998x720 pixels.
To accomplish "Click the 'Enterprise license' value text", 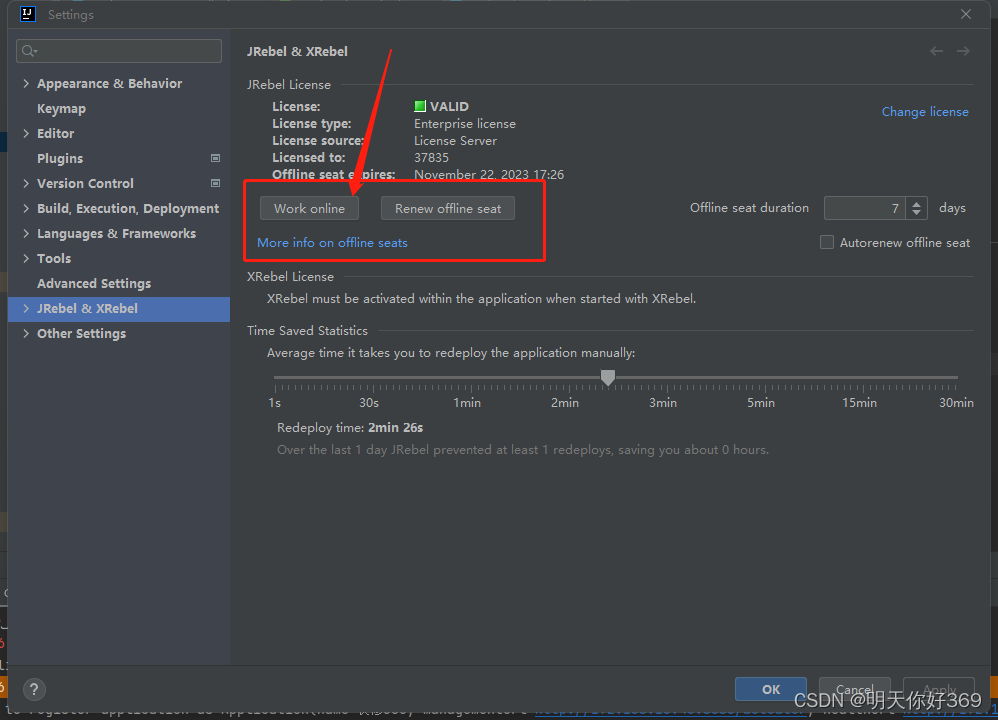I will [x=465, y=124].
